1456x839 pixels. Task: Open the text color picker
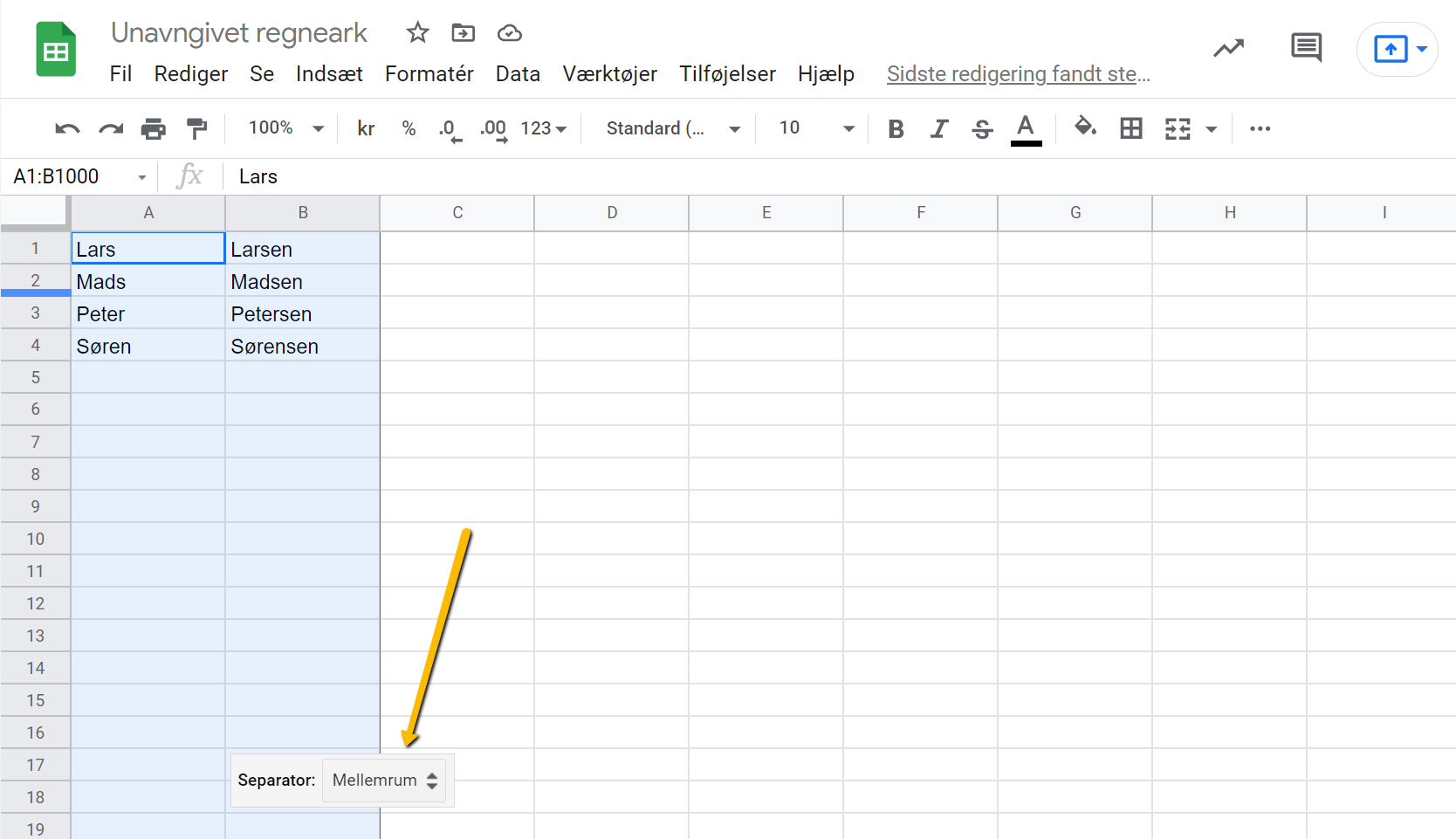coord(1027,127)
